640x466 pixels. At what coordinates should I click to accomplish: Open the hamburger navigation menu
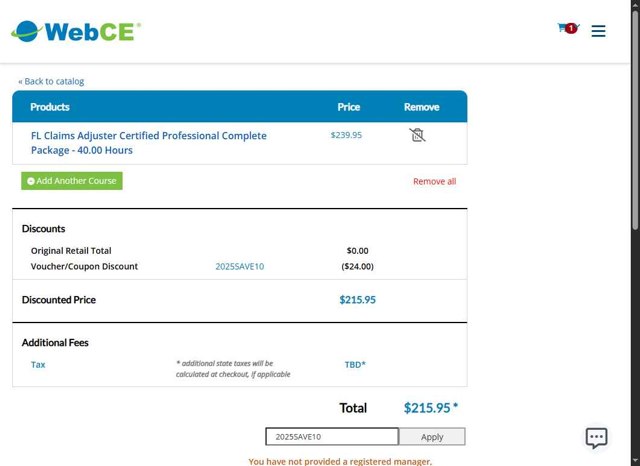(598, 31)
